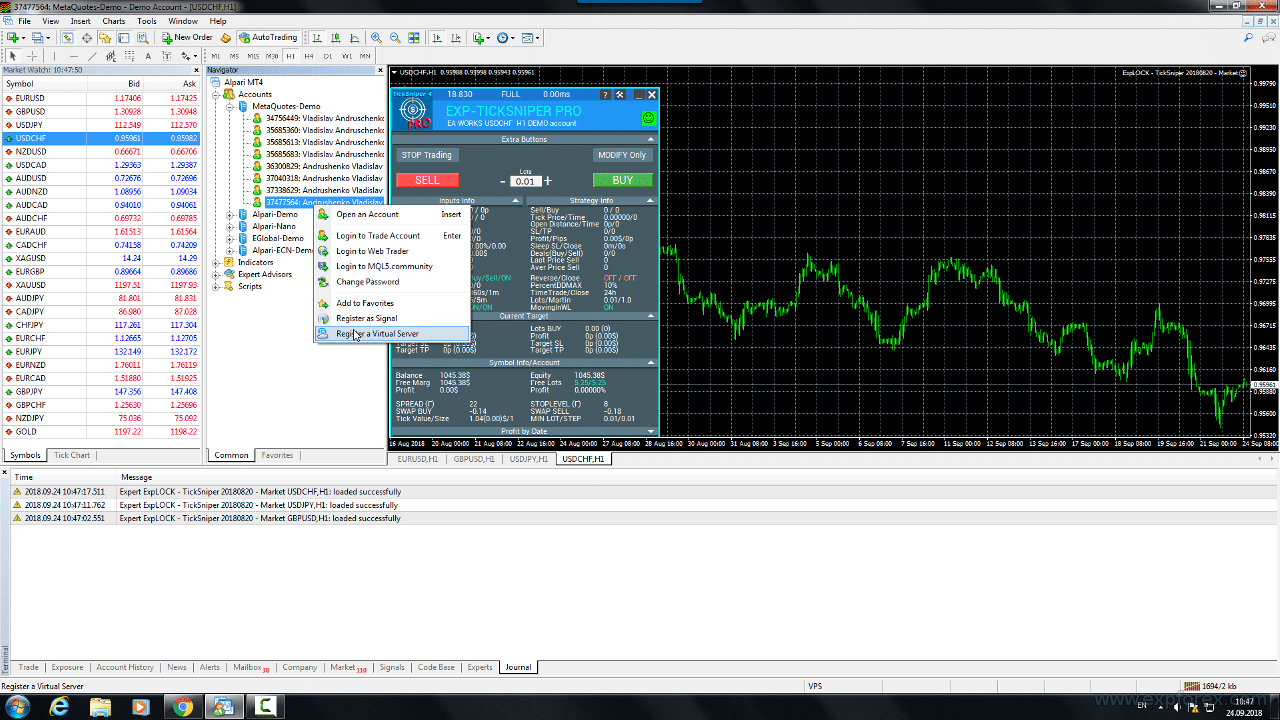Open TickSniper panel help question icon
Image resolution: width=1280 pixels, height=720 pixels.
[604, 94]
